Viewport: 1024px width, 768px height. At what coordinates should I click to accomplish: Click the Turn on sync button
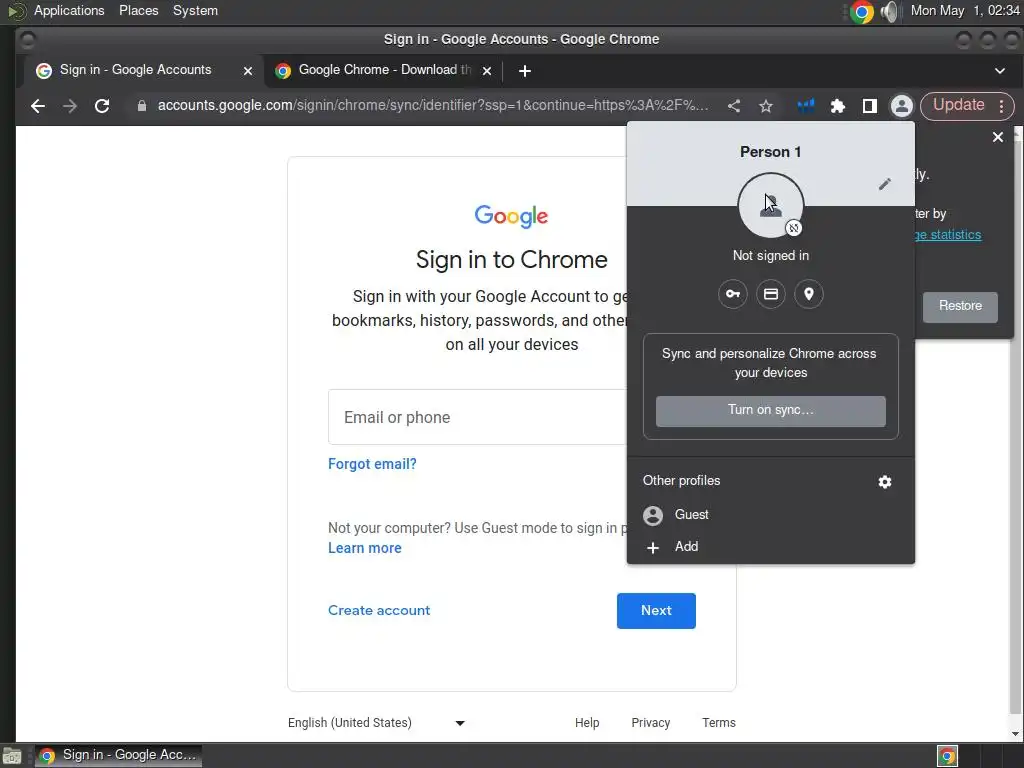pyautogui.click(x=771, y=411)
